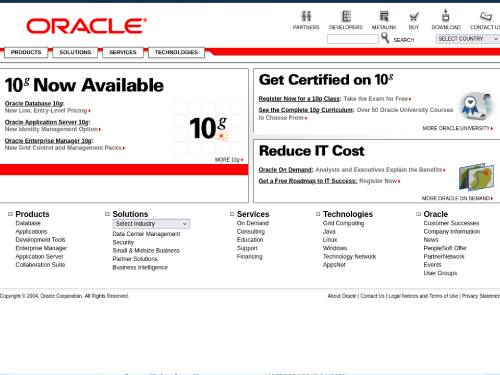The height and width of the screenshot is (375, 500).
Task: Open Enterprise Manager under Products
Action: pos(41,248)
